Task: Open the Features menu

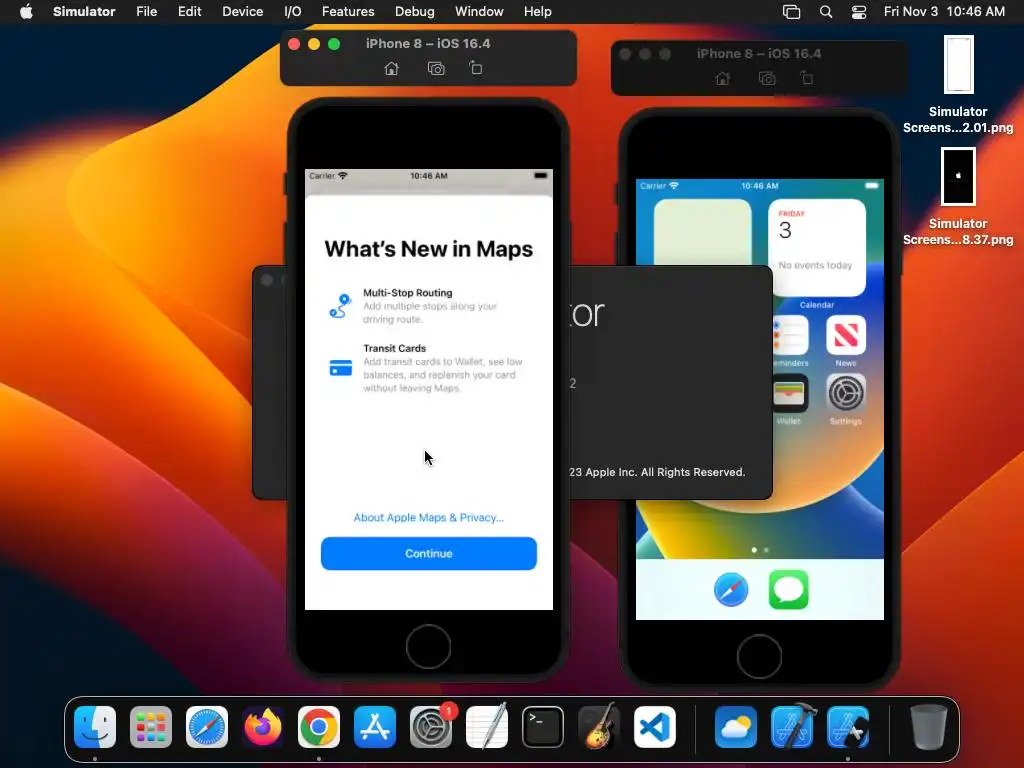Action: [348, 11]
